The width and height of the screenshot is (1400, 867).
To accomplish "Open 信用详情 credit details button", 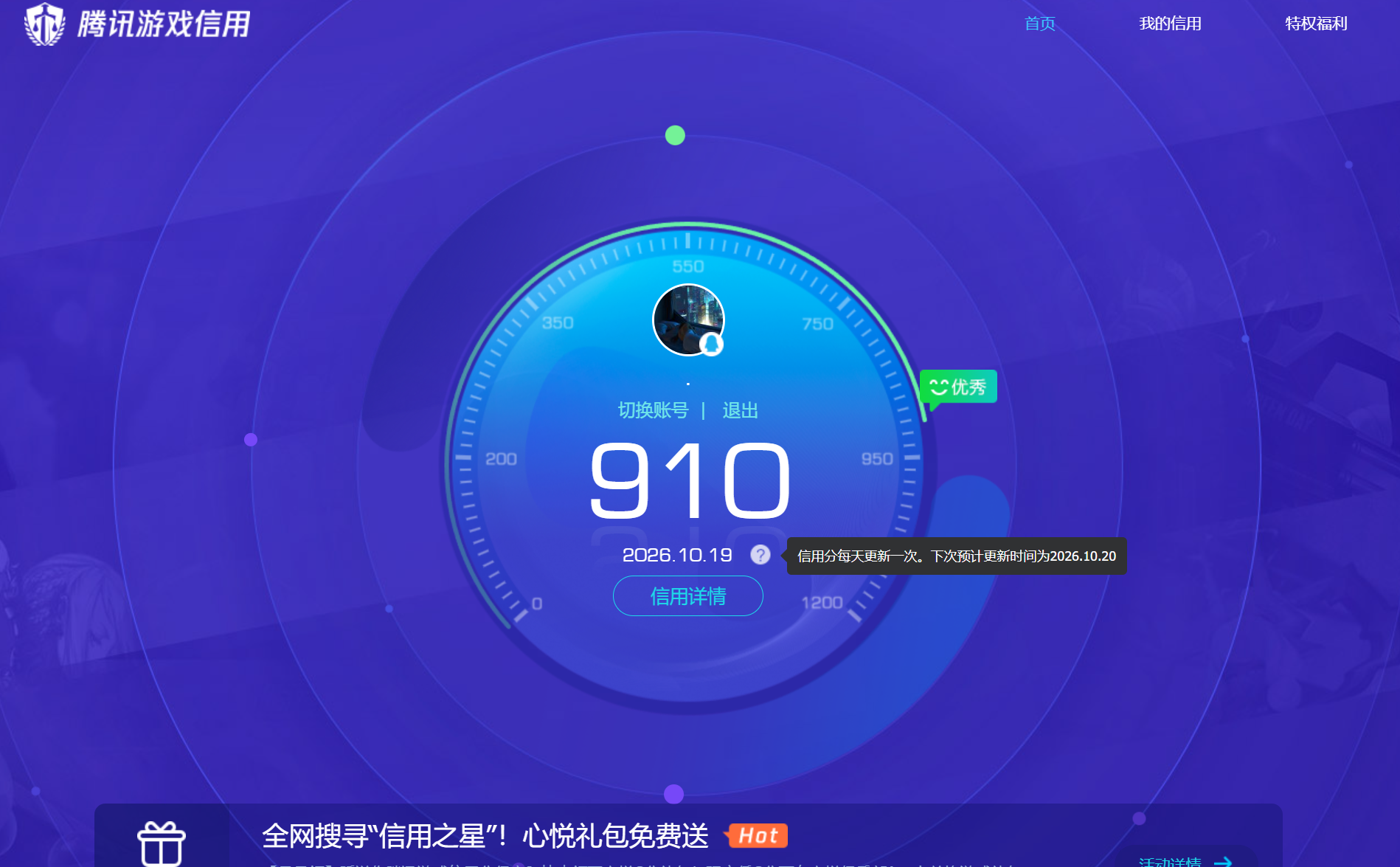I will pos(688,595).
